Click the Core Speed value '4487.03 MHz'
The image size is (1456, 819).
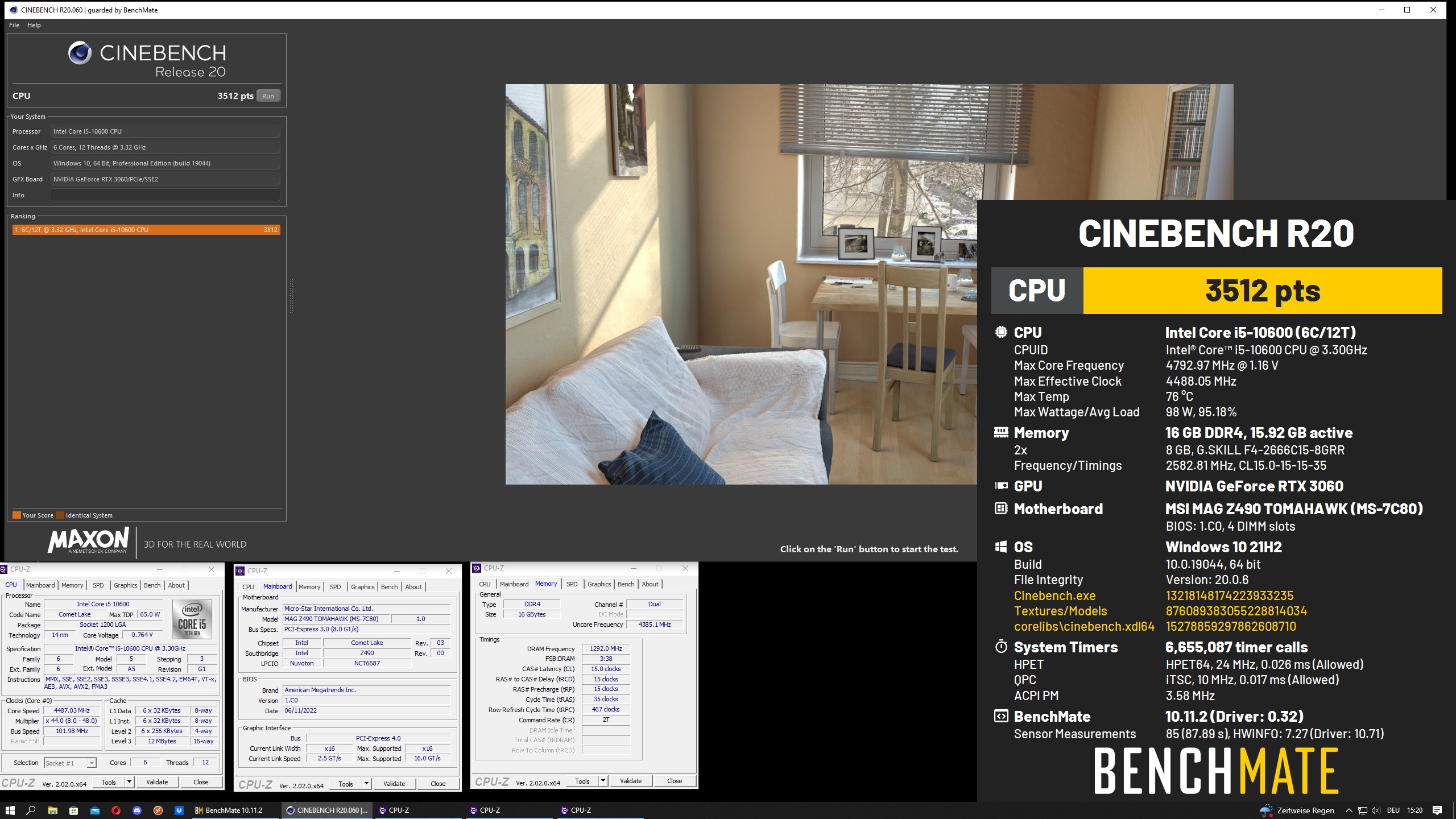72,711
